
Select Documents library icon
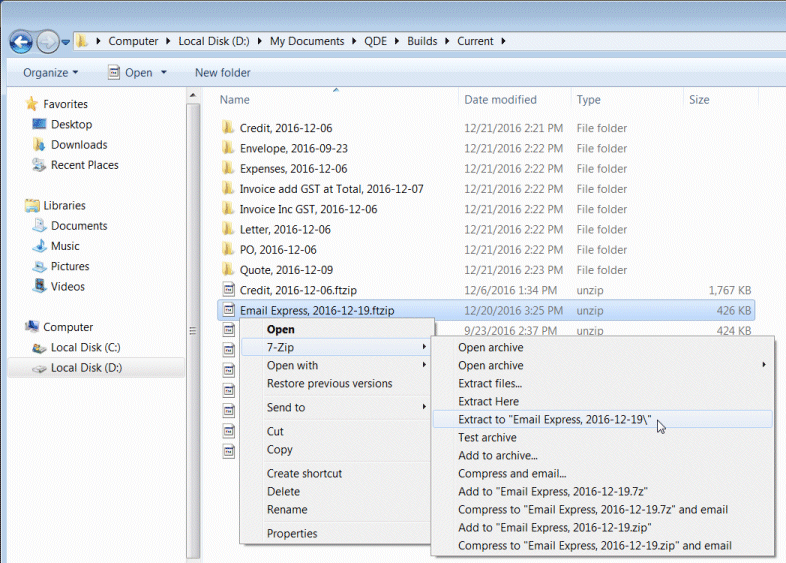(x=39, y=226)
